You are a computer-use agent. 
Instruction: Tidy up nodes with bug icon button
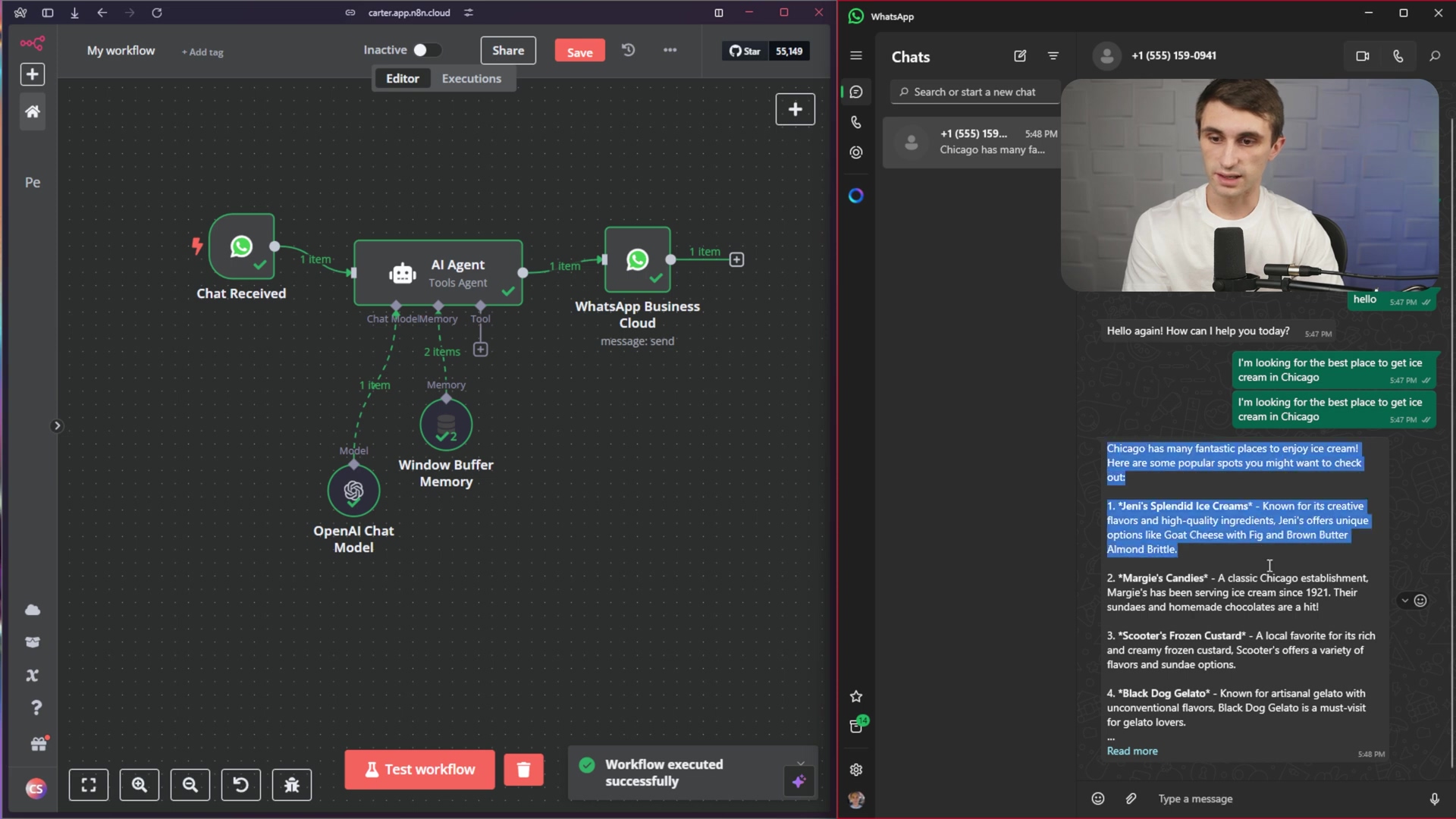click(292, 785)
